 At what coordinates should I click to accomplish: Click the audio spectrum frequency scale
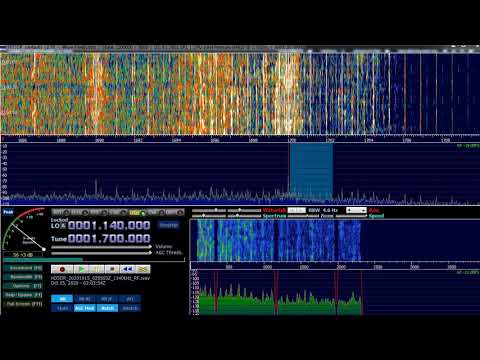[335, 267]
